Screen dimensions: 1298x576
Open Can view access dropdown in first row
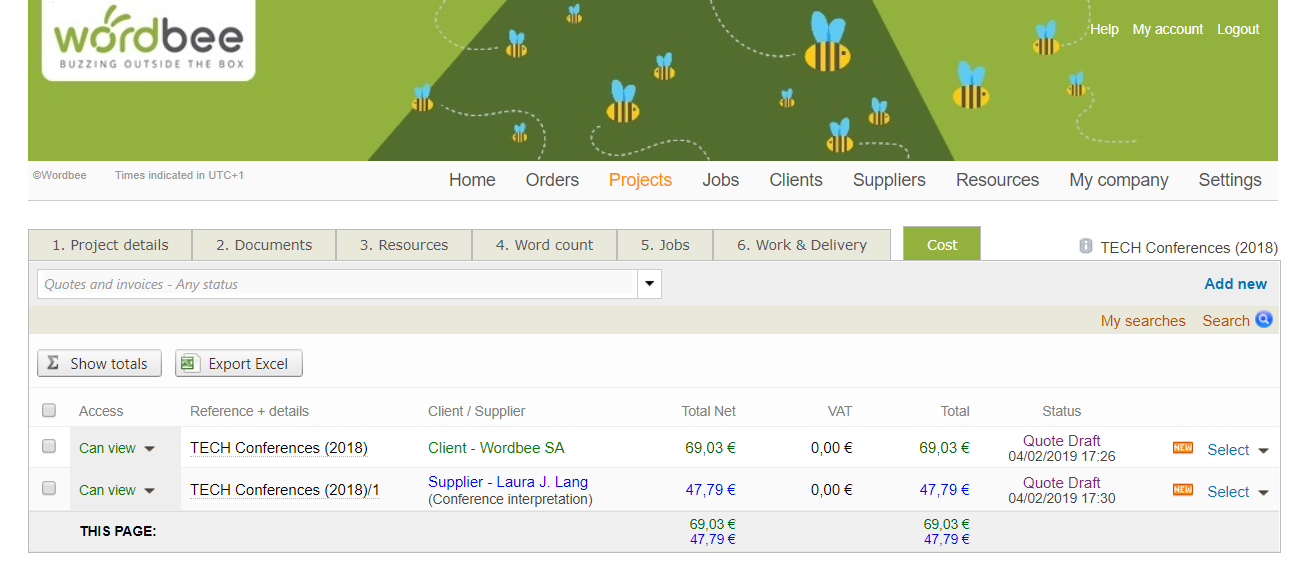pos(150,449)
